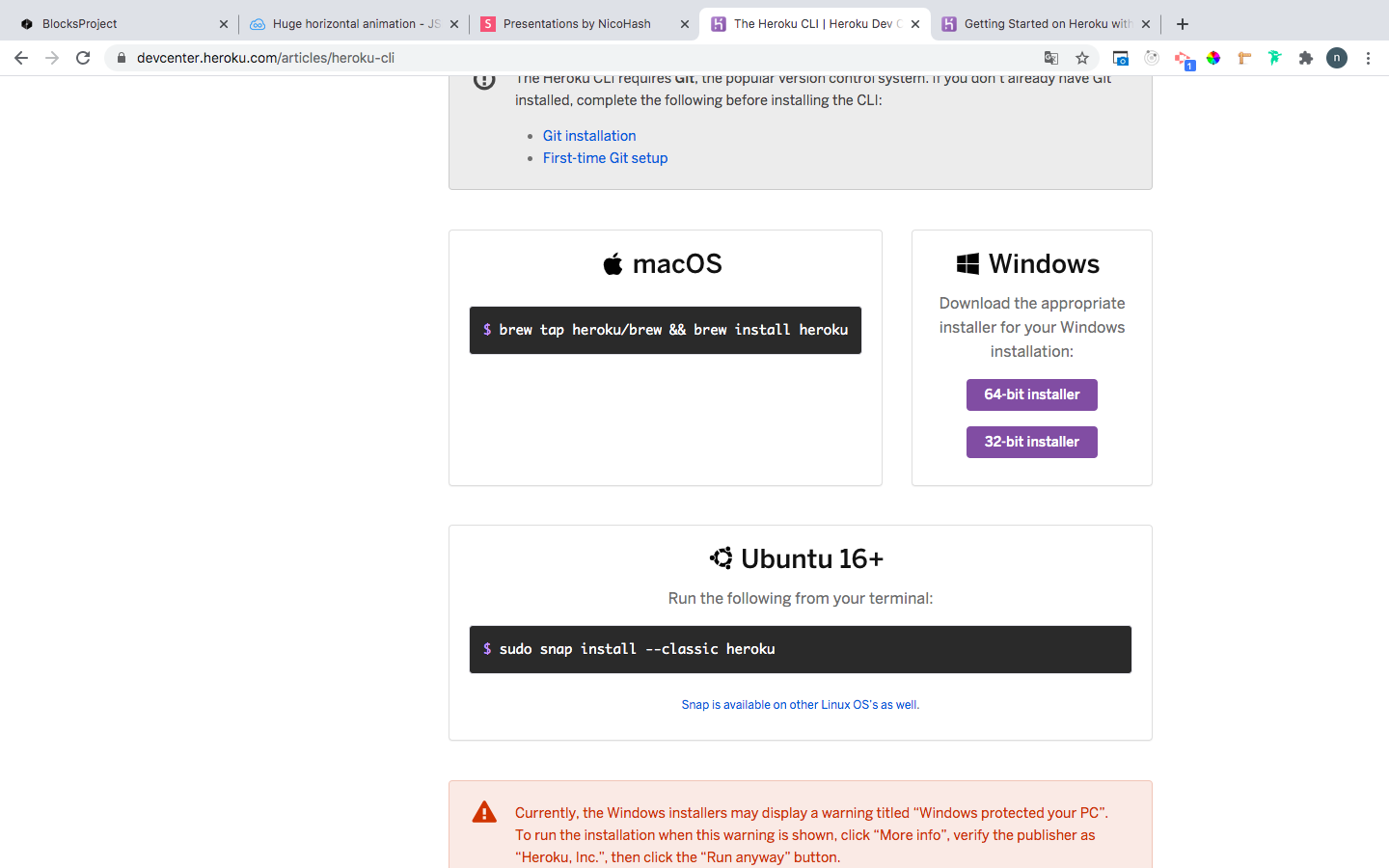Close the Heroku CLI tab

point(915,24)
